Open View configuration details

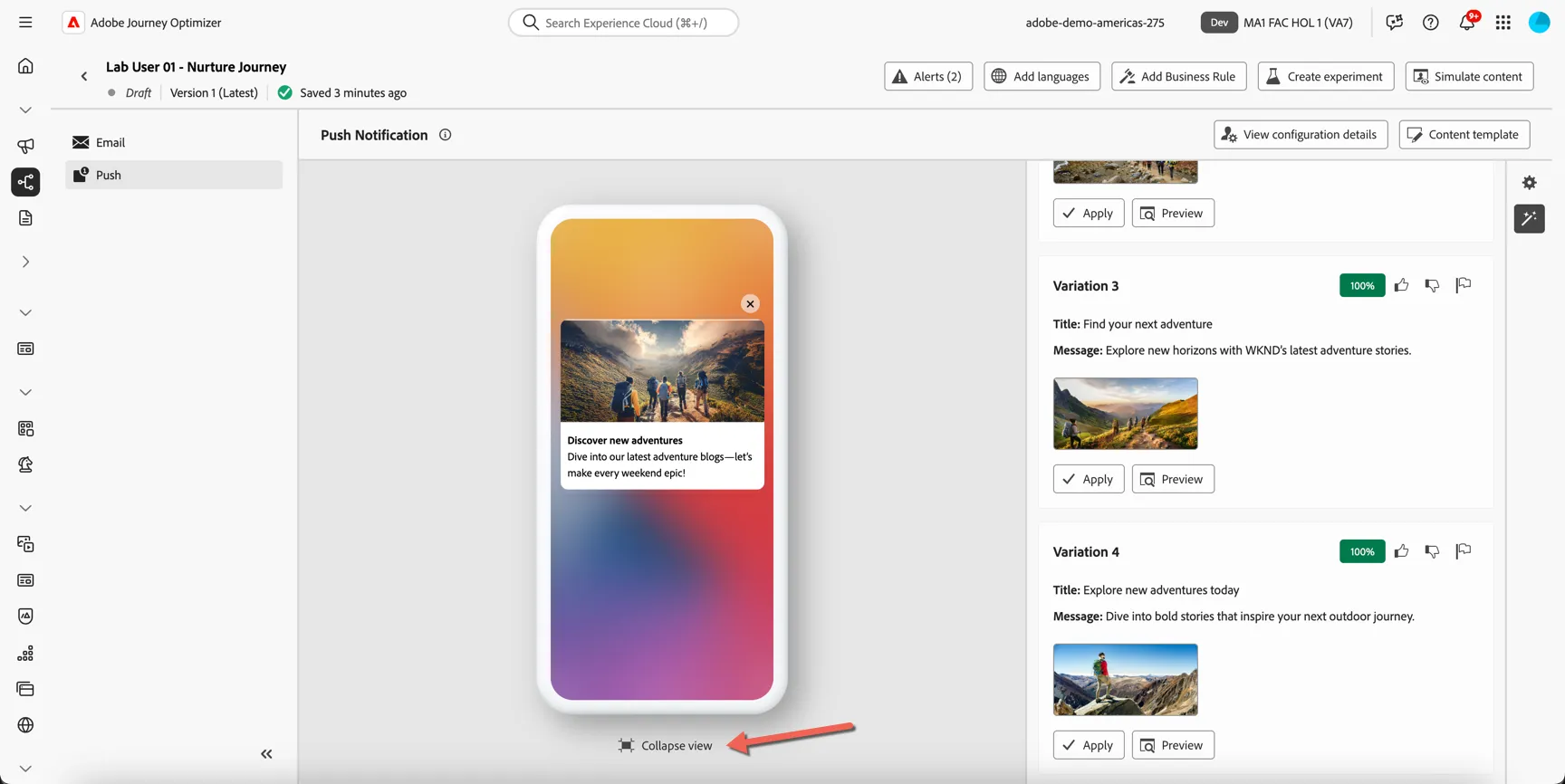click(x=1301, y=135)
